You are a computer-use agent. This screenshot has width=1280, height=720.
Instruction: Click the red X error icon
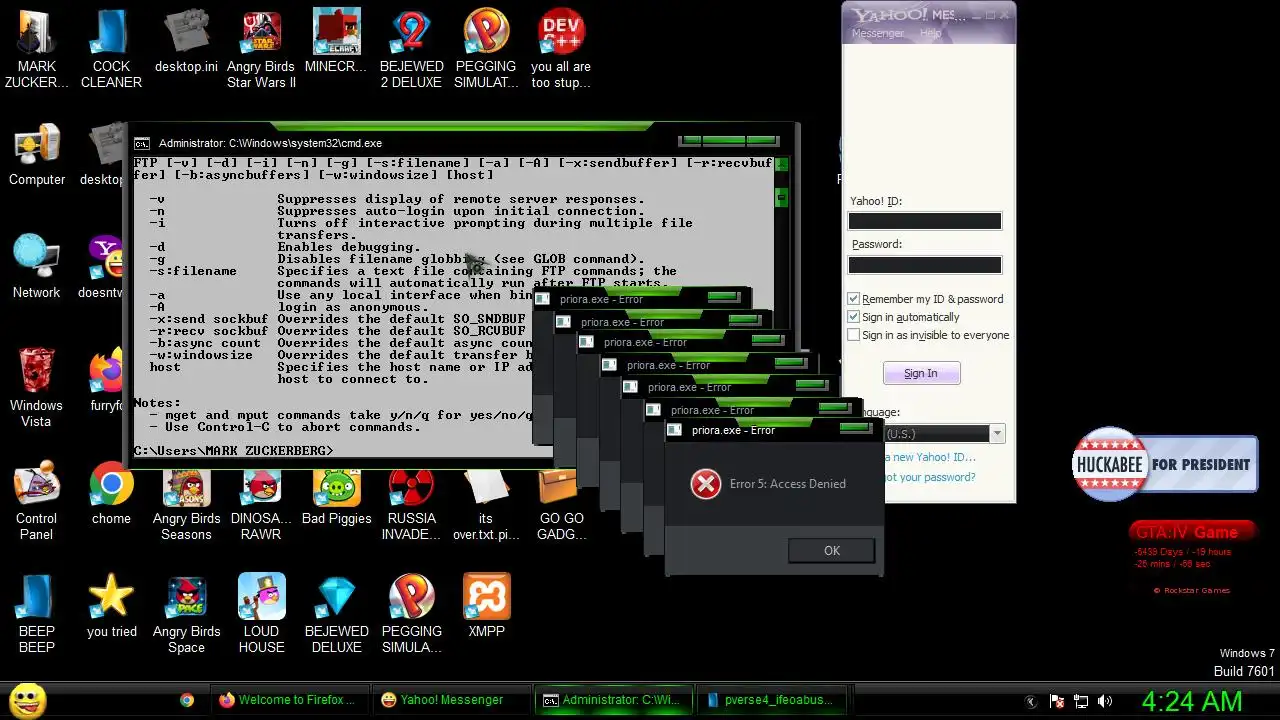tap(706, 484)
